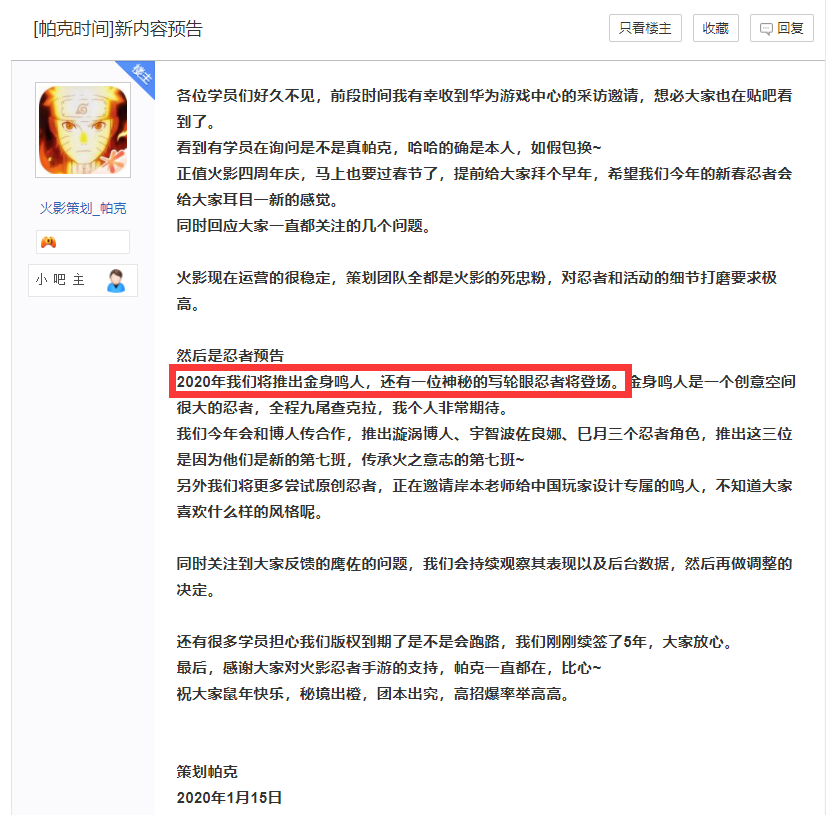The height and width of the screenshot is (815, 826).
Task: Click the paragraph about 博人传合作
Action: click(x=484, y=446)
